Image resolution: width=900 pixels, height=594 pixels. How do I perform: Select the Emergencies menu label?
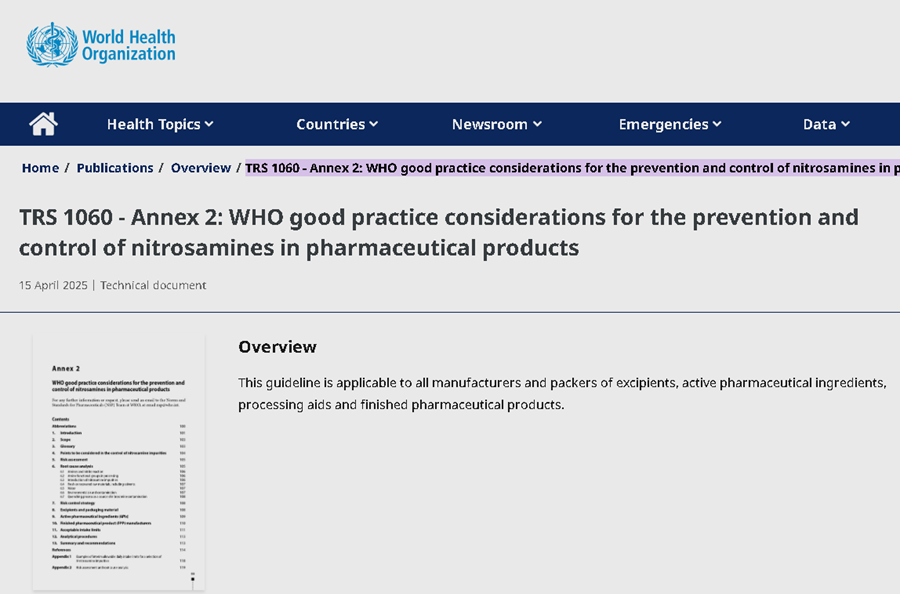tap(663, 124)
